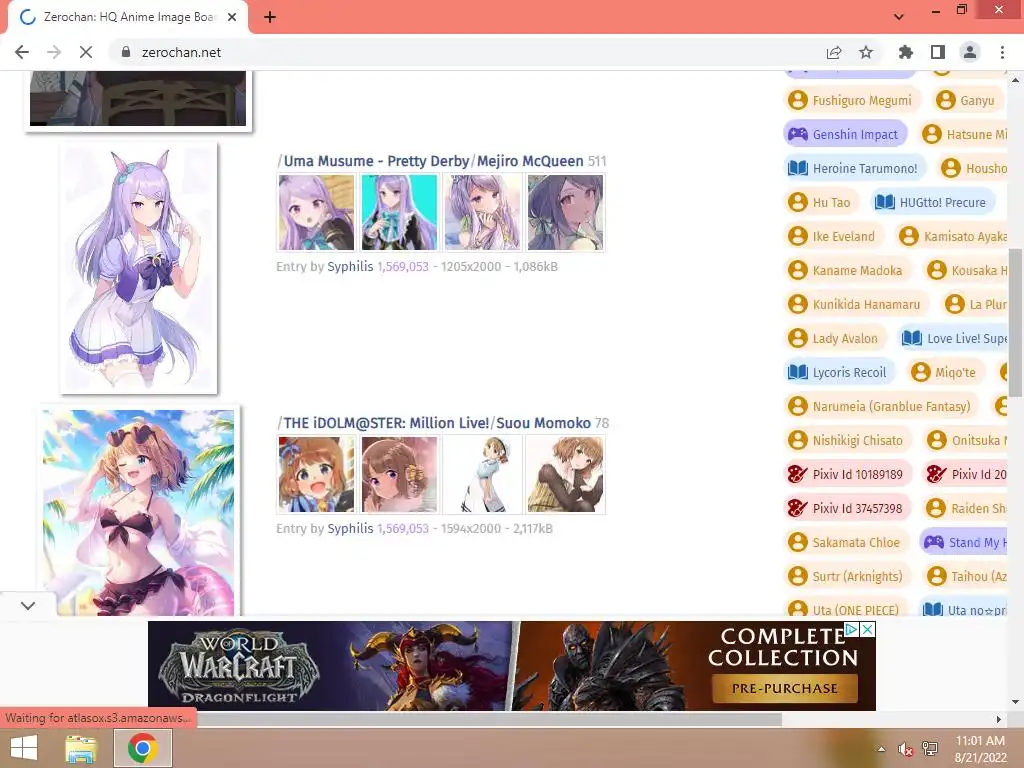Open fourth Suou Momoko small thumbnail
This screenshot has width=1024, height=768.
click(x=565, y=474)
